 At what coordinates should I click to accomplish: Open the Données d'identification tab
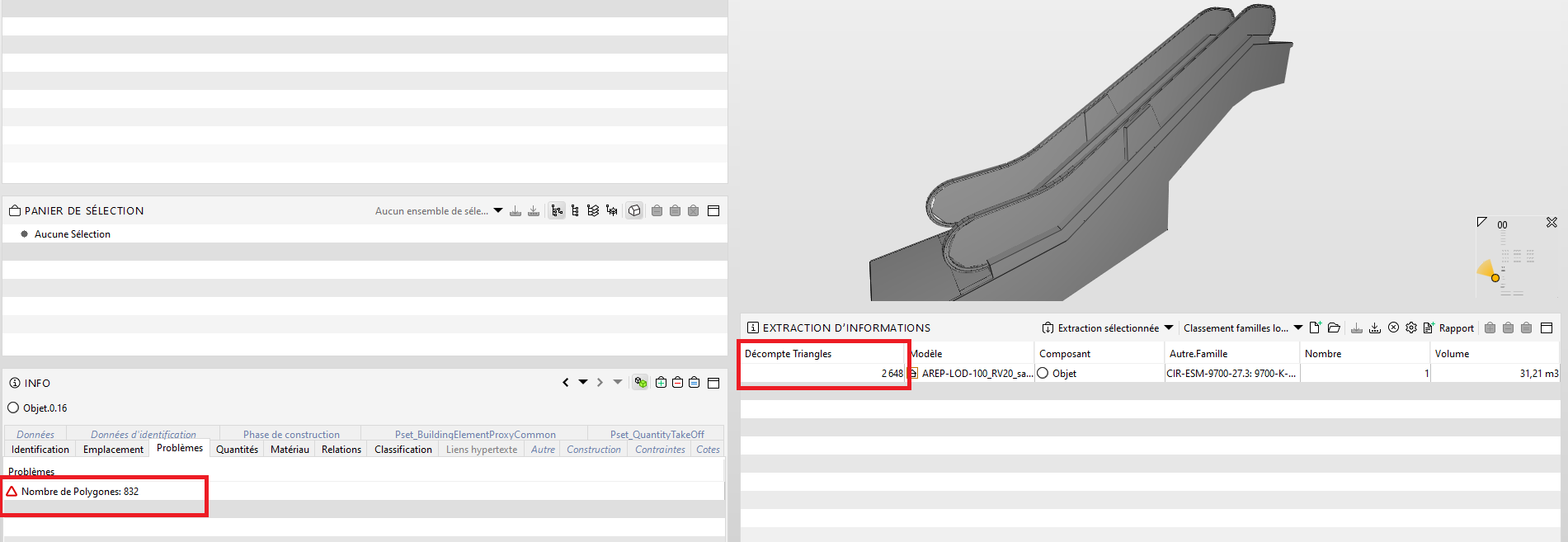144,434
